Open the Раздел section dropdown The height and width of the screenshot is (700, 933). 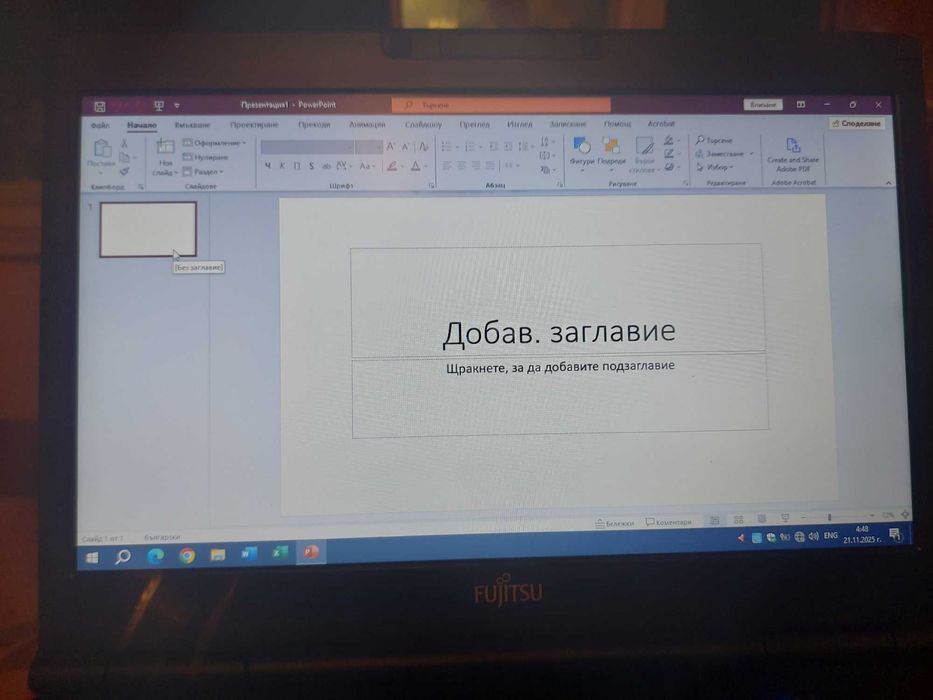pos(203,171)
